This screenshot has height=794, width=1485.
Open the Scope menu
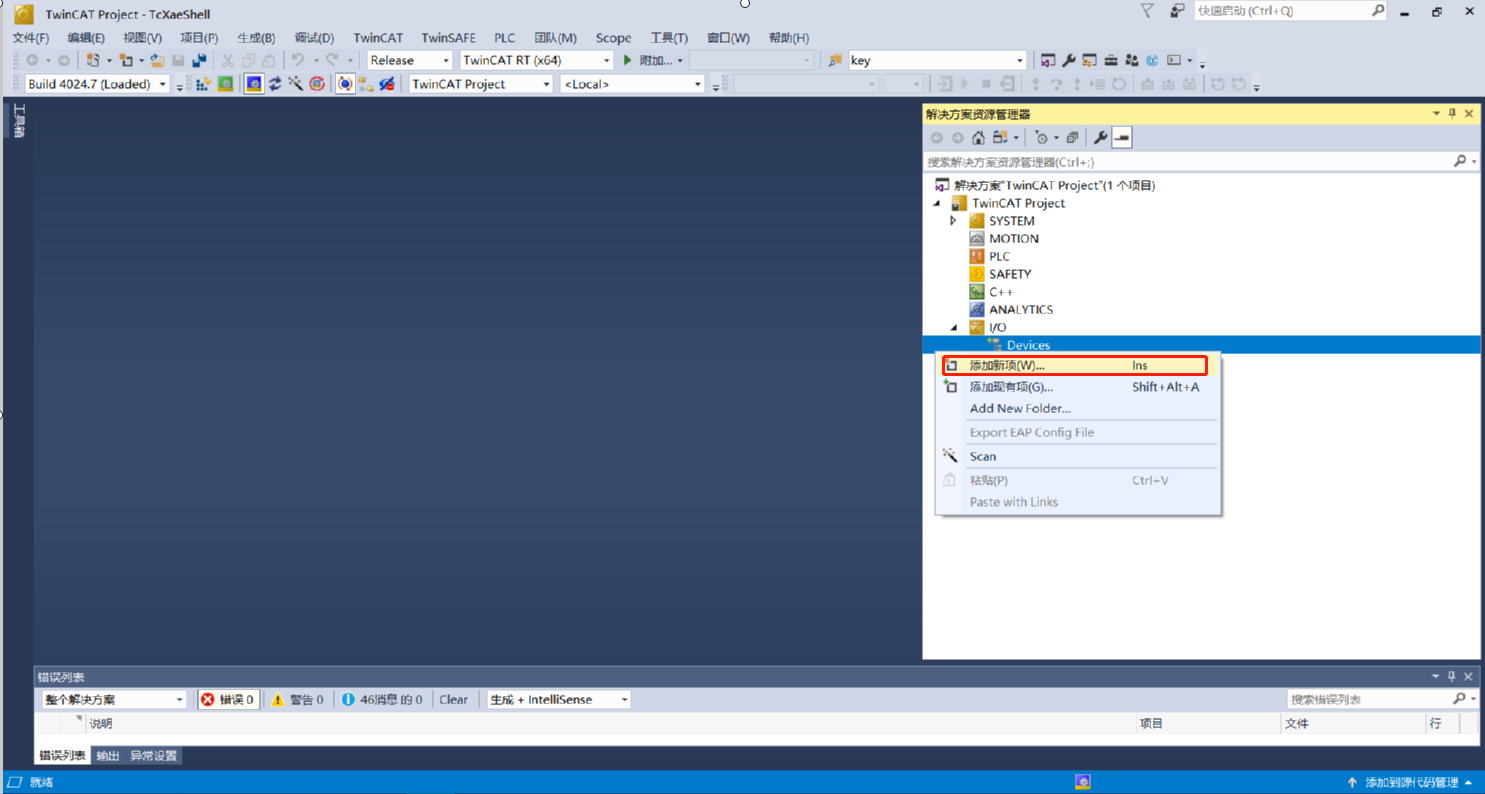613,38
